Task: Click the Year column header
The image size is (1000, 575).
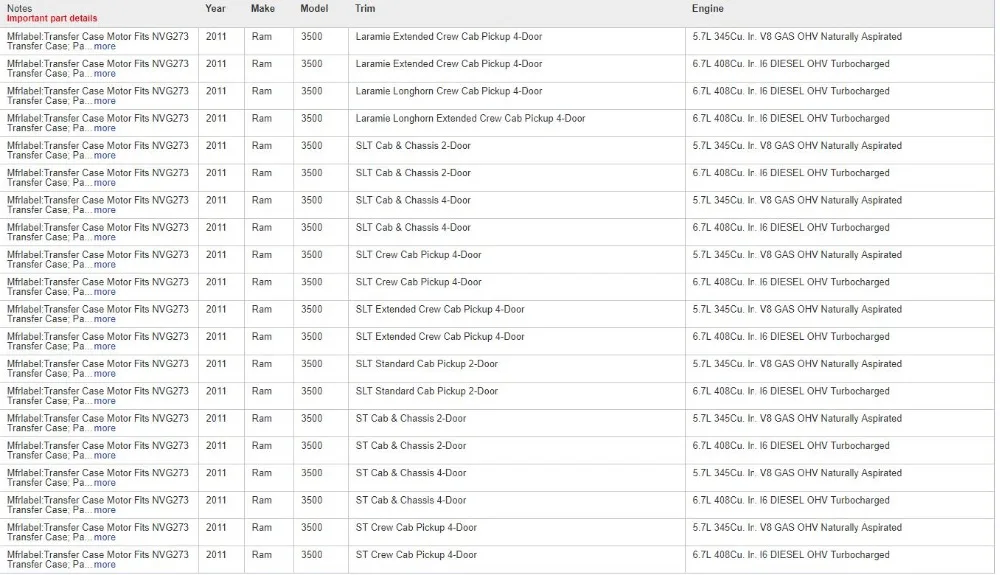Action: pos(216,8)
